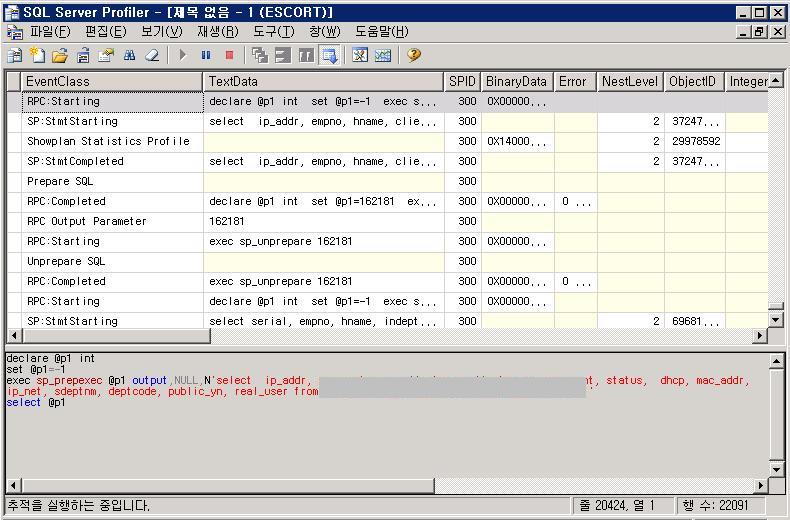Click the New Template icon with star

pyautogui.click(x=37, y=55)
